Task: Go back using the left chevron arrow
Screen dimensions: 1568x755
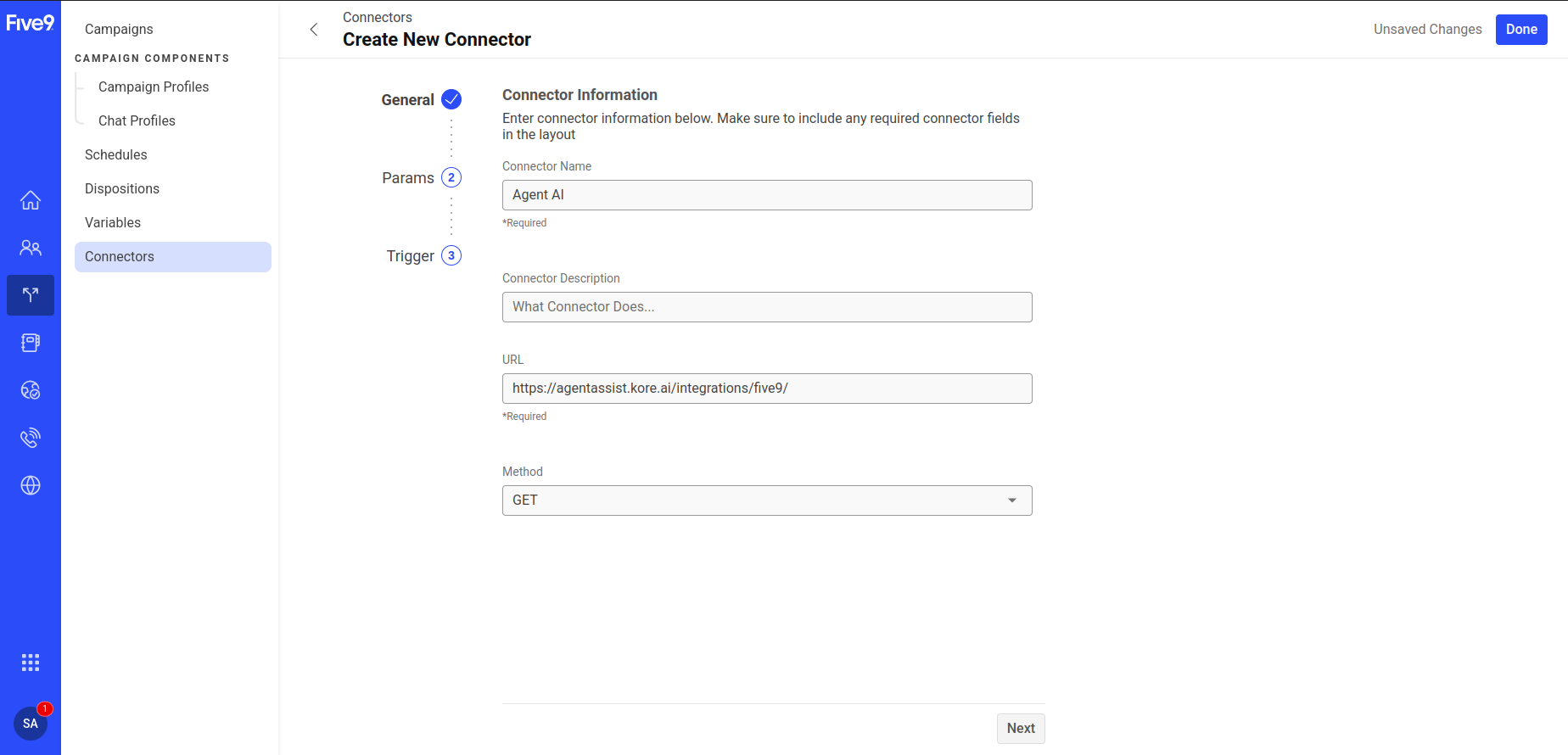Action: [314, 30]
